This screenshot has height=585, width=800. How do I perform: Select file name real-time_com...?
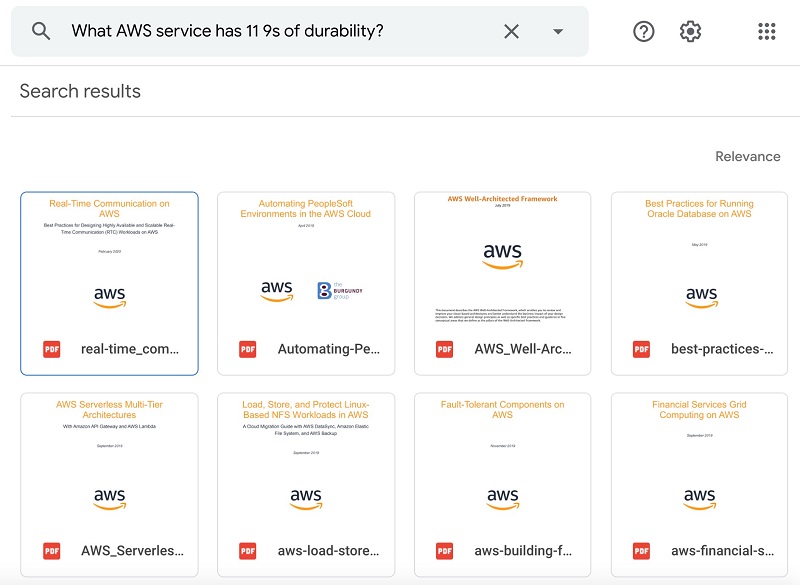click(x=130, y=349)
